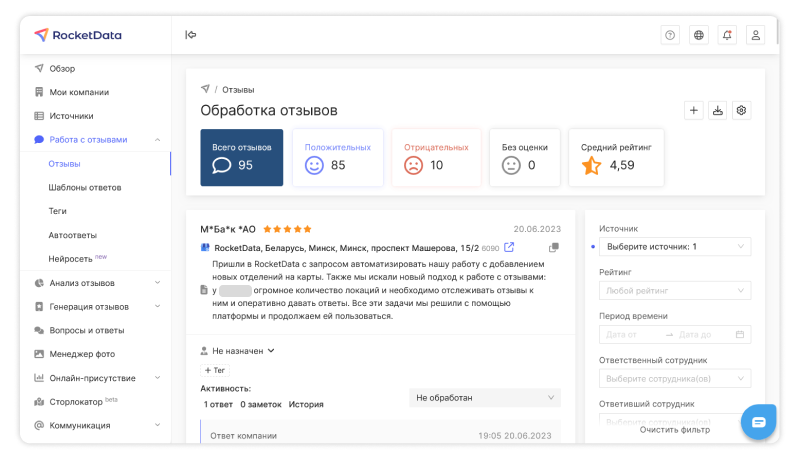Open the rating filter dropdown
Image resolution: width=800 pixels, height=460 pixels.
[675, 291]
